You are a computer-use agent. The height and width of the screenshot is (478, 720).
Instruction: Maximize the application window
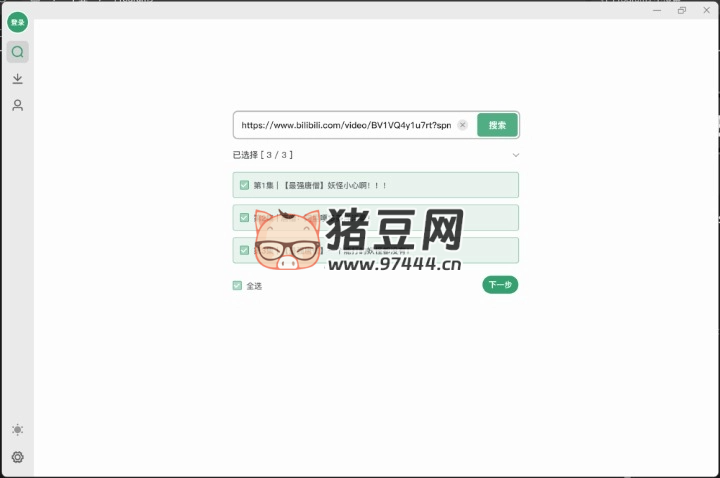(x=682, y=10)
